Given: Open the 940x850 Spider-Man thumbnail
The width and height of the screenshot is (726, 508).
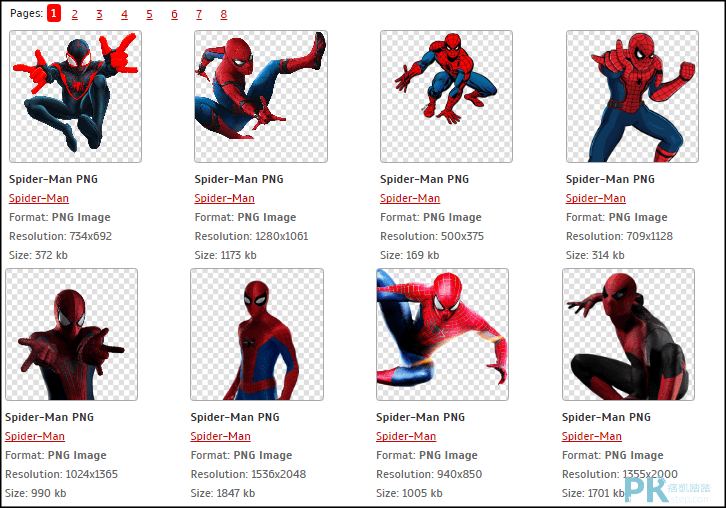Looking at the screenshot, I should click(x=443, y=334).
